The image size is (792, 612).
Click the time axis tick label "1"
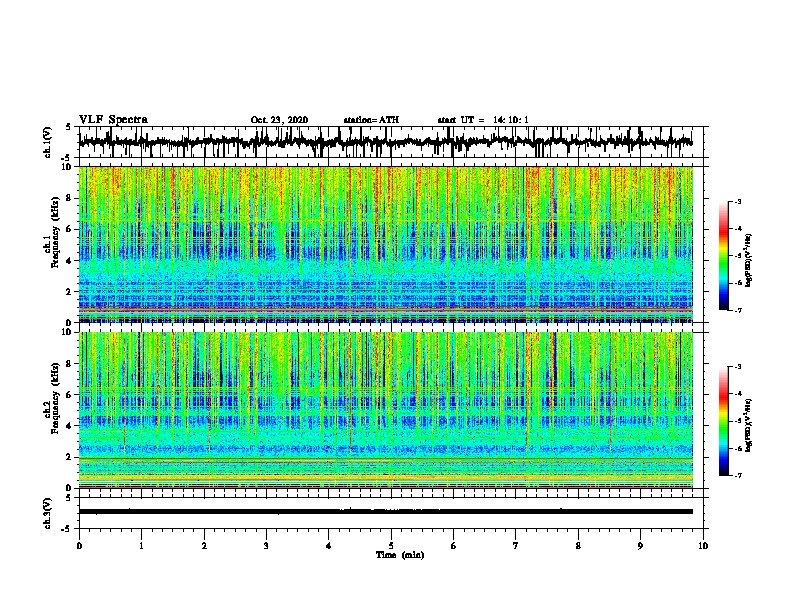[x=141, y=546]
